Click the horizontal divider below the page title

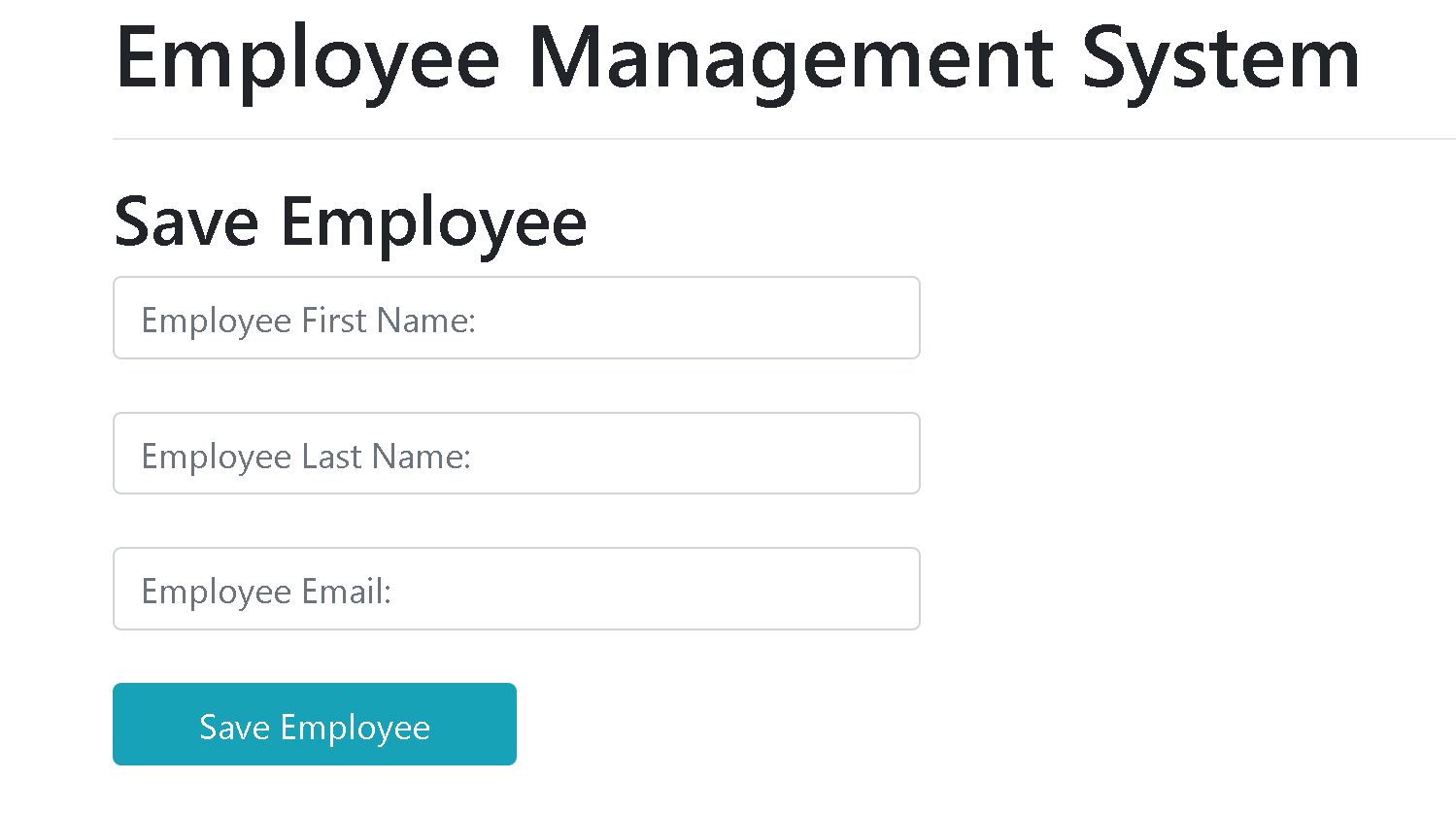pos(736,138)
